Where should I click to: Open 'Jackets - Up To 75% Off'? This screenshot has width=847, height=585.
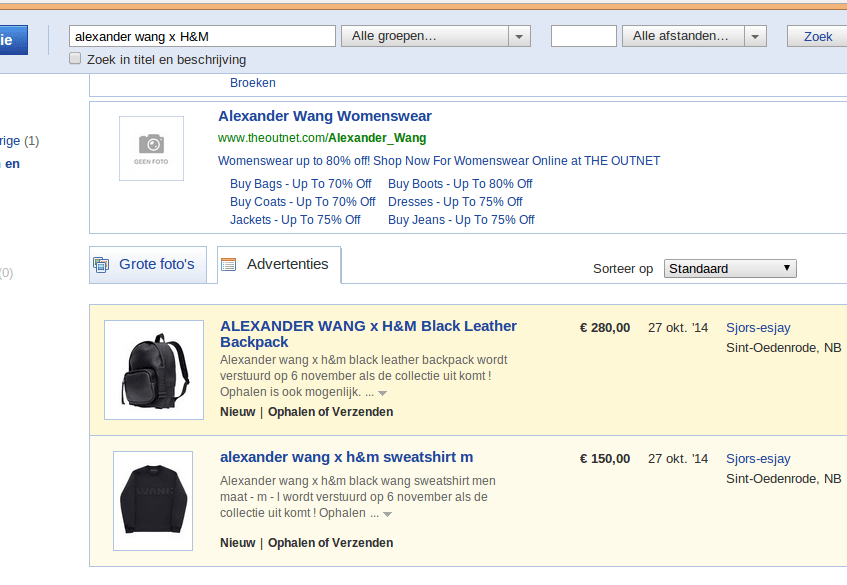point(295,220)
